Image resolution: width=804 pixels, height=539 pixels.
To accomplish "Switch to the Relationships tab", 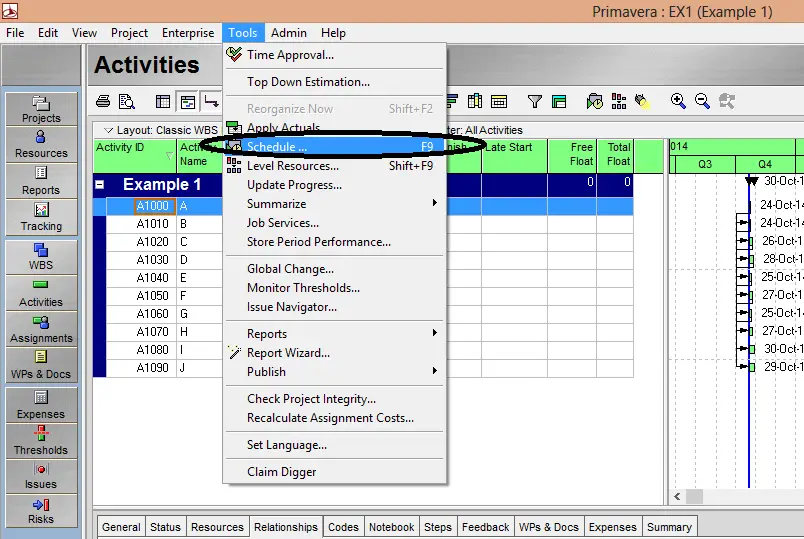I will click(x=286, y=527).
